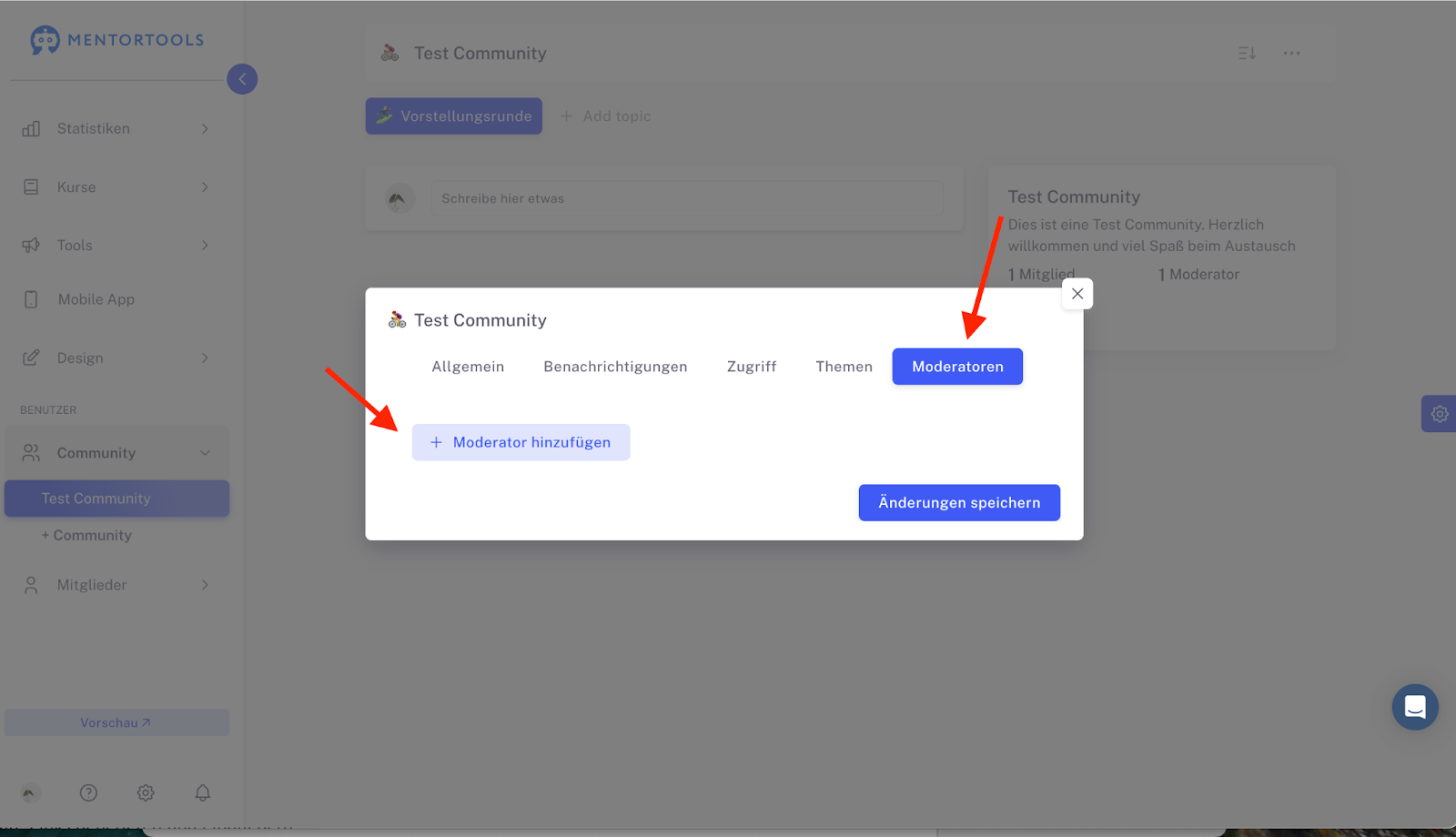The width and height of the screenshot is (1456, 837).
Task: Open the chat support bubble icon
Action: 1415,707
